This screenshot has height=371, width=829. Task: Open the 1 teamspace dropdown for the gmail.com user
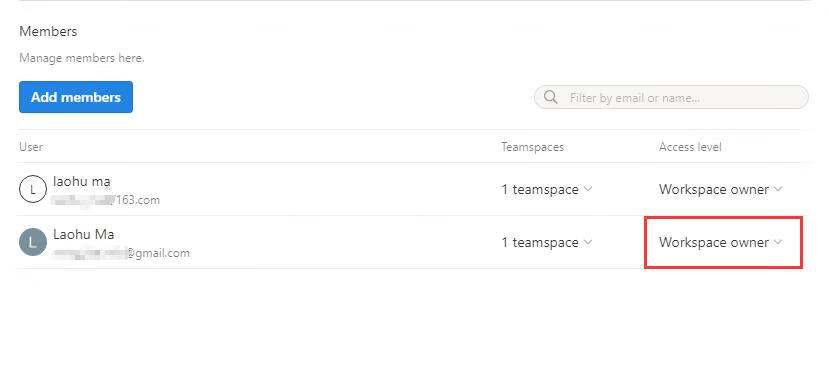click(547, 242)
